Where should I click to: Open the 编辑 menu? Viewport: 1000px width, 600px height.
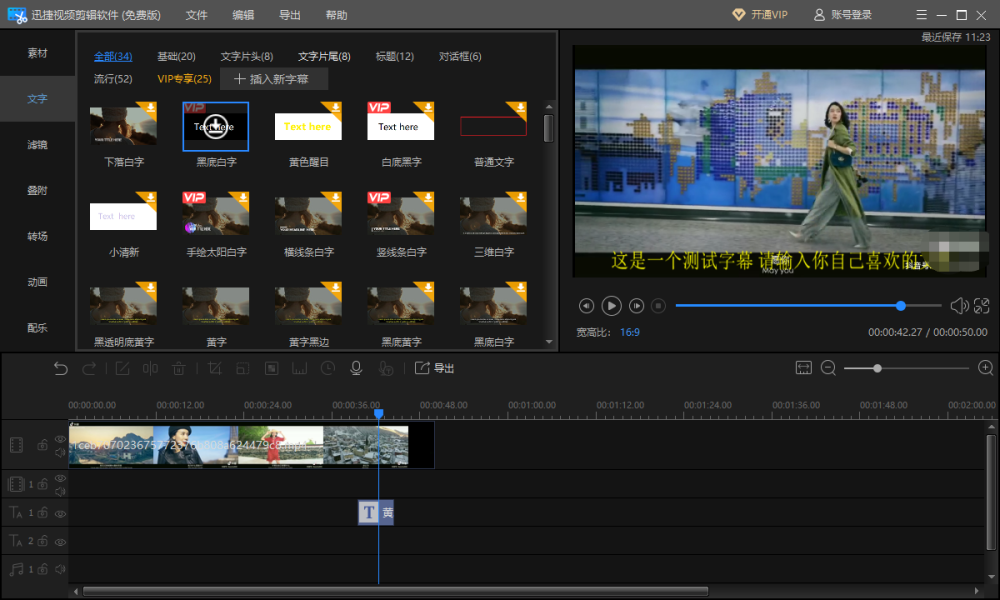coord(243,15)
